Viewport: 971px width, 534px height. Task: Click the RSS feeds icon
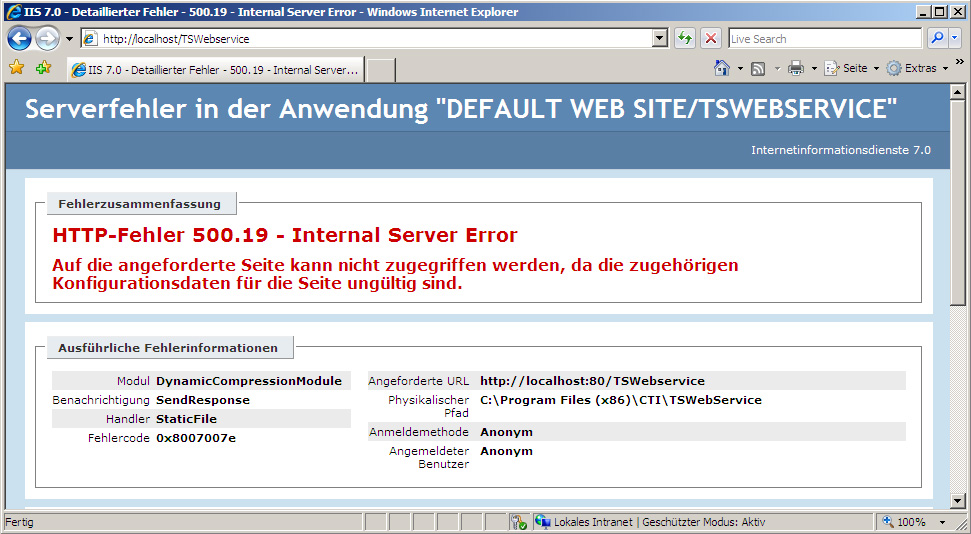[x=758, y=68]
